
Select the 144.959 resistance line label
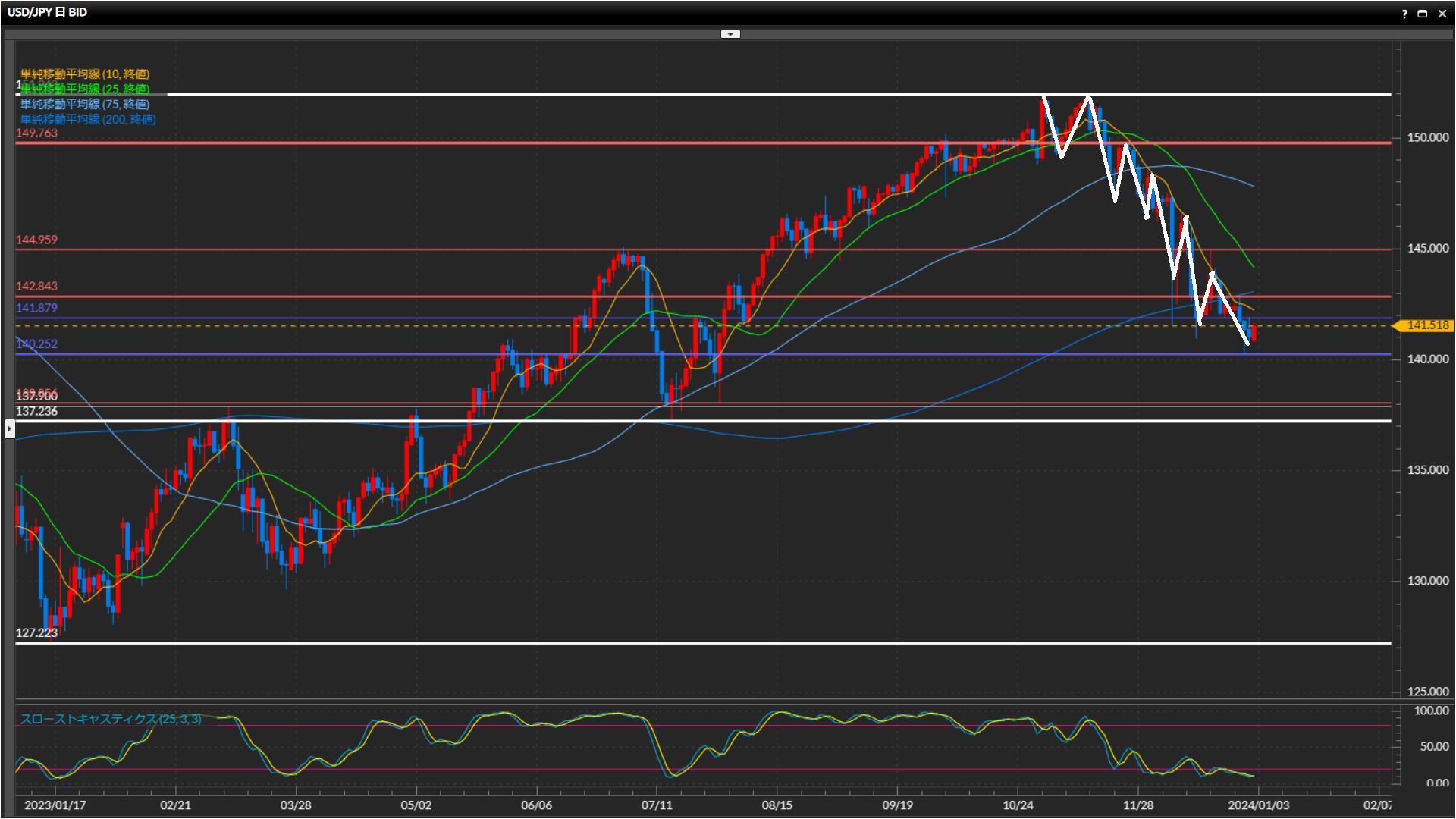tap(36, 240)
